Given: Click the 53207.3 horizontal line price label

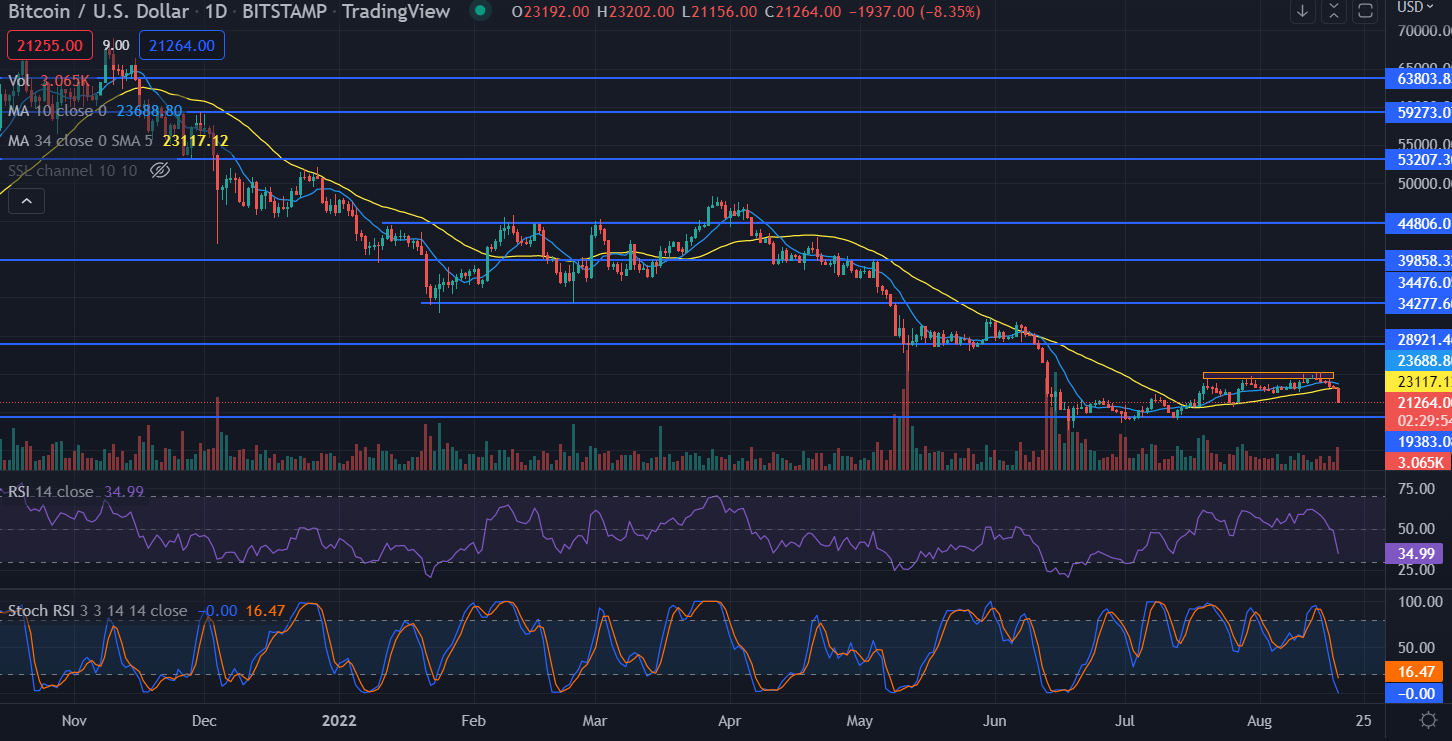Looking at the screenshot, I should coord(1418,158).
